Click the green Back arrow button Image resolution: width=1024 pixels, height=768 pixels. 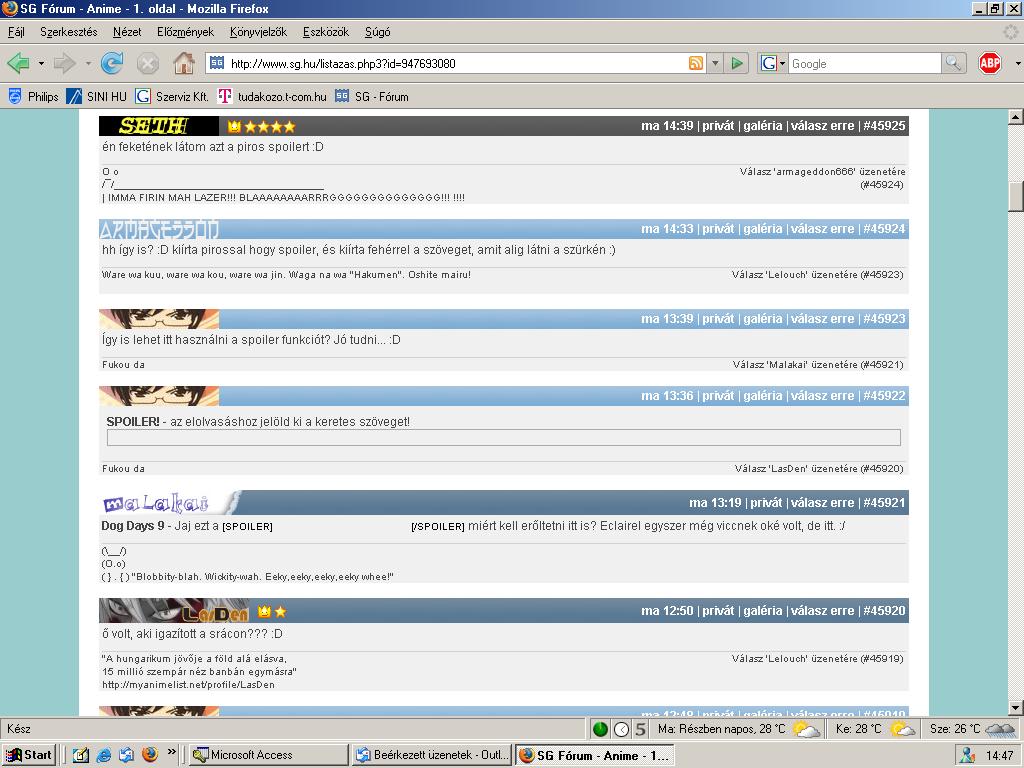(18, 63)
